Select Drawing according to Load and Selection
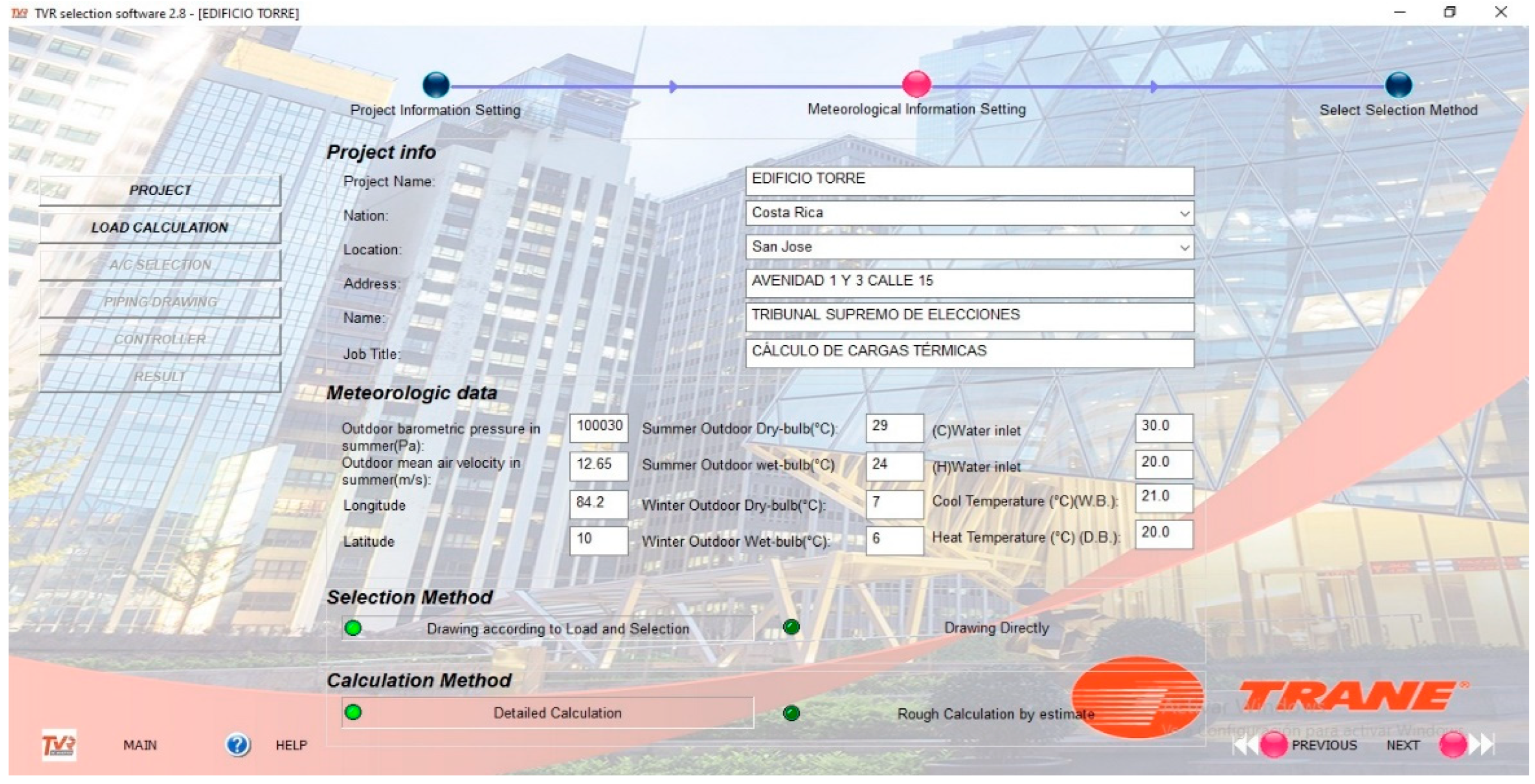 pos(353,628)
